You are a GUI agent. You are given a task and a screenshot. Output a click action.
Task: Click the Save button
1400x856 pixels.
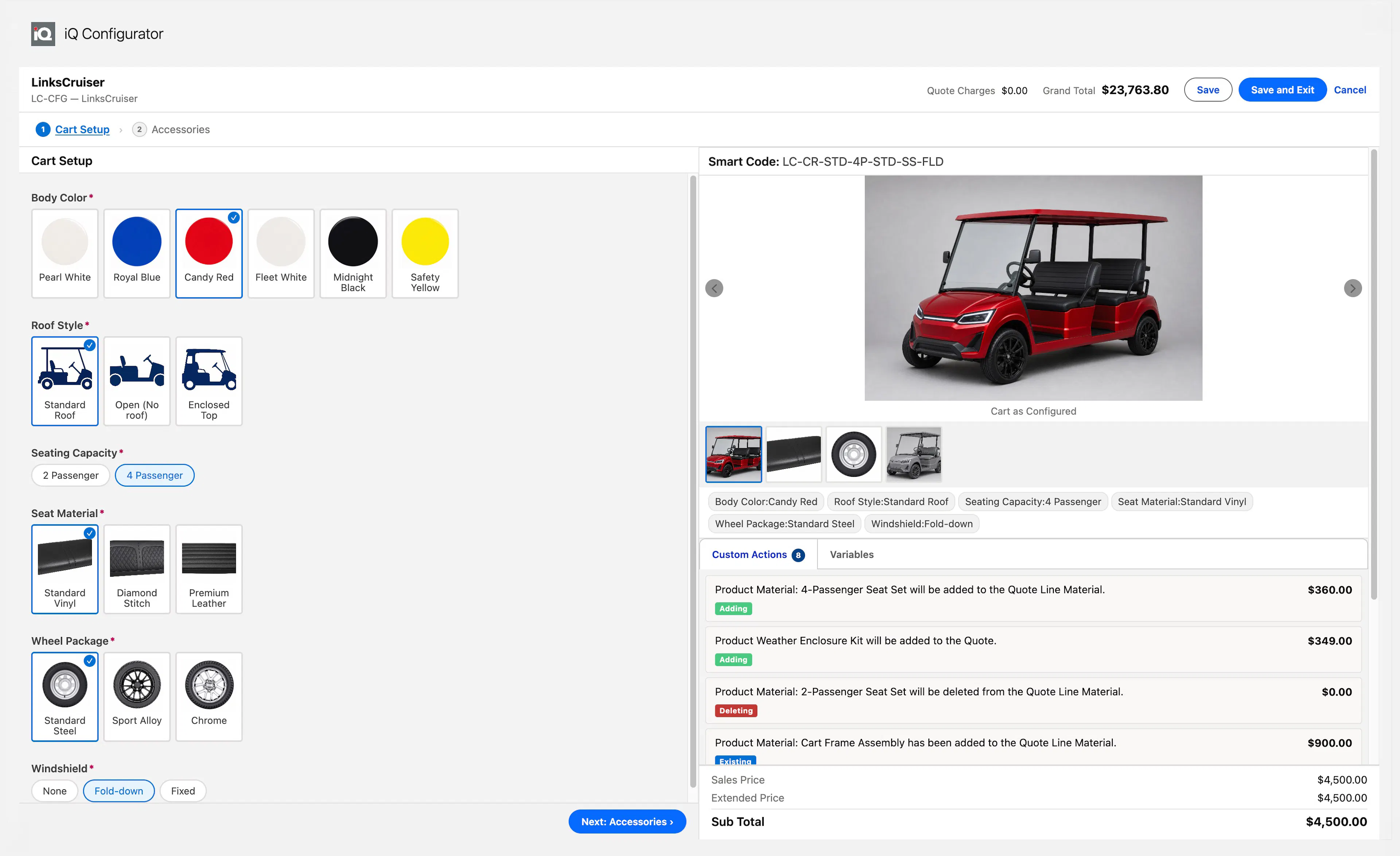[x=1207, y=90]
